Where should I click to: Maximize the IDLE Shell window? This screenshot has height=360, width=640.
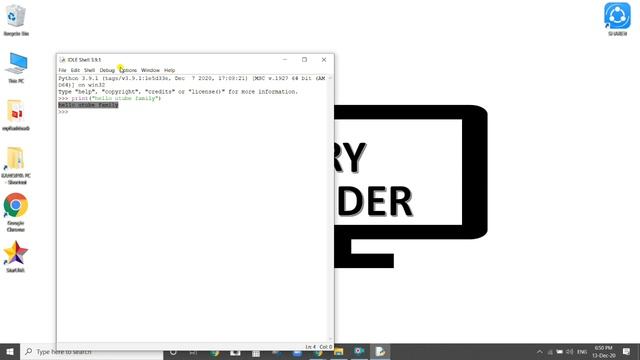304,60
